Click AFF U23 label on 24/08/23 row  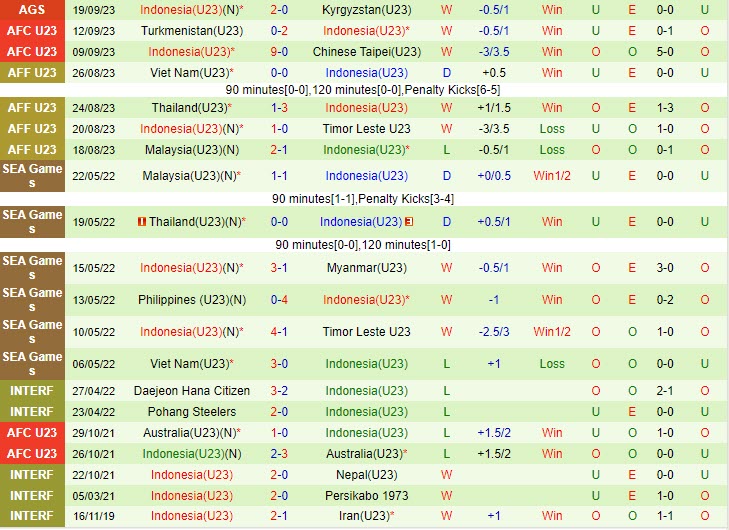[x=32, y=107]
